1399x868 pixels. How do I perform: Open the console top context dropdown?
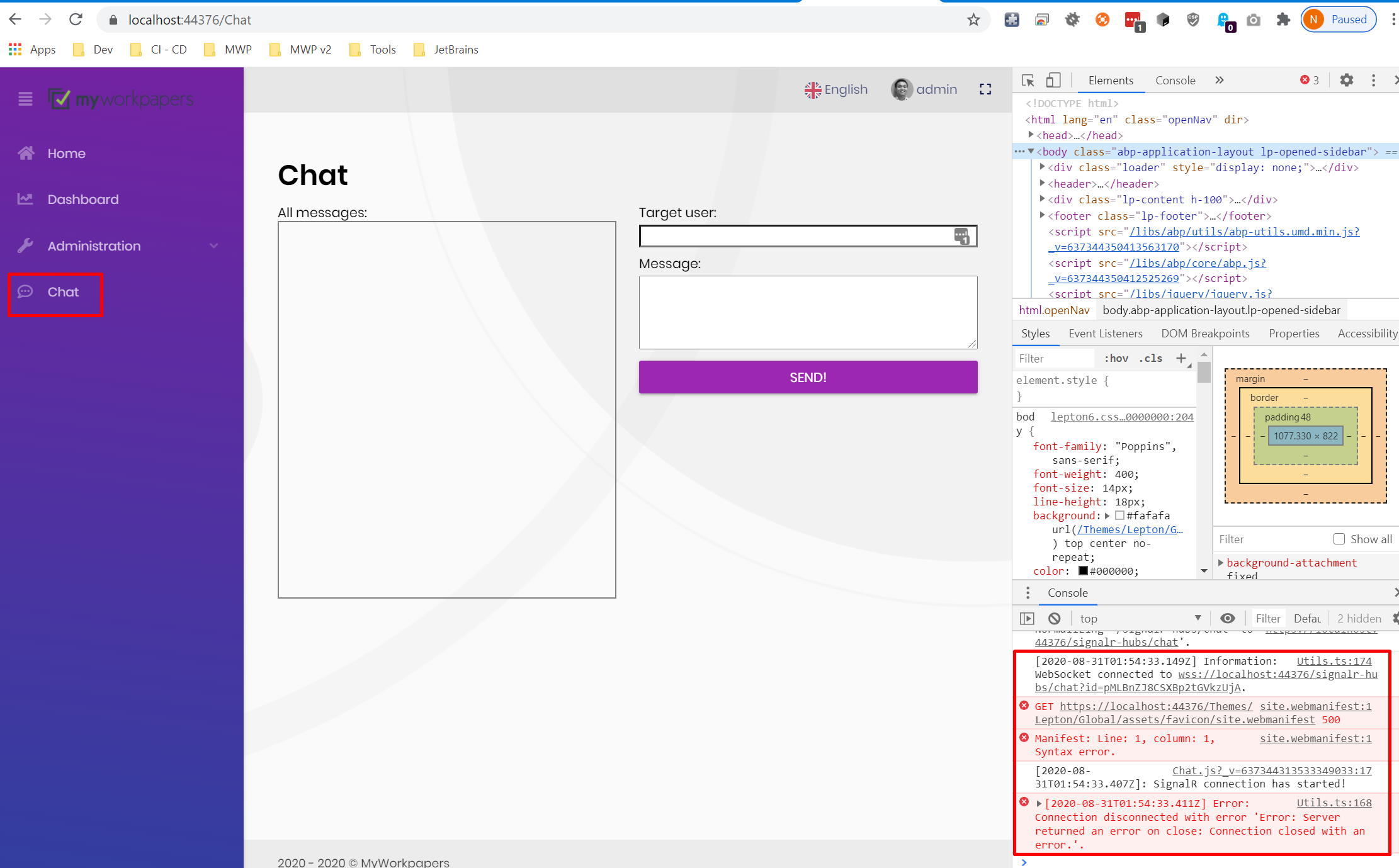click(1140, 618)
